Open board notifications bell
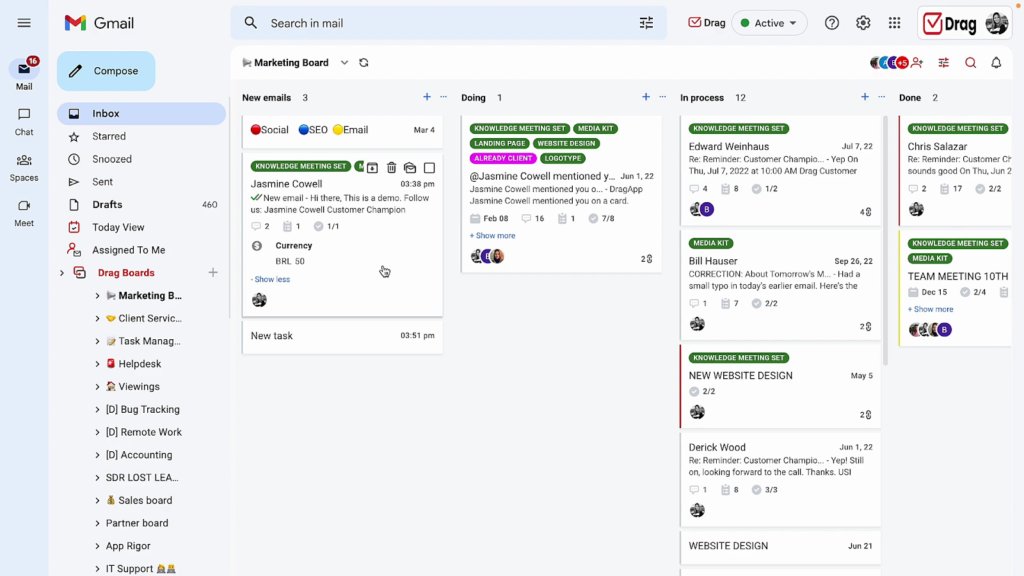The width and height of the screenshot is (1024, 576). [996, 63]
